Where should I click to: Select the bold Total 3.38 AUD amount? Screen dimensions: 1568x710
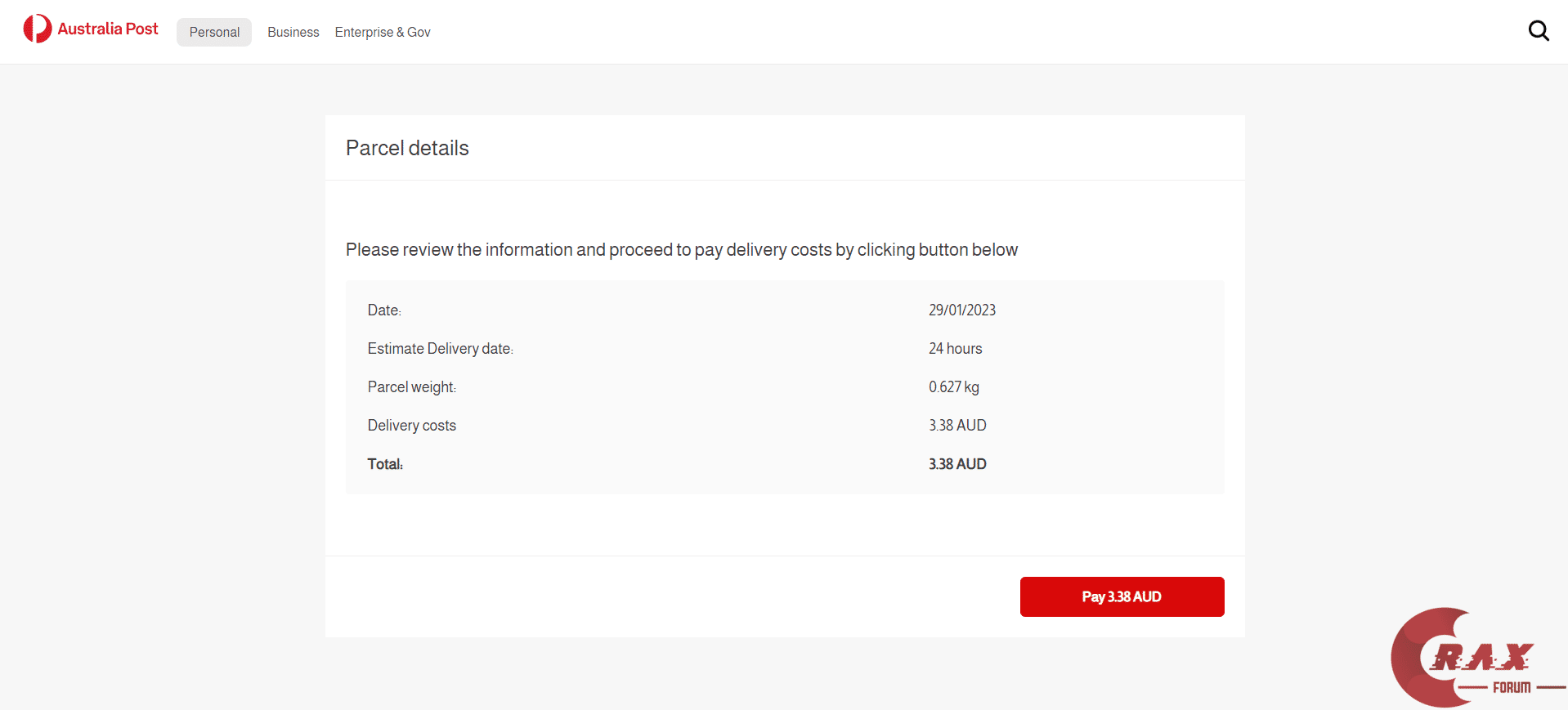957,464
